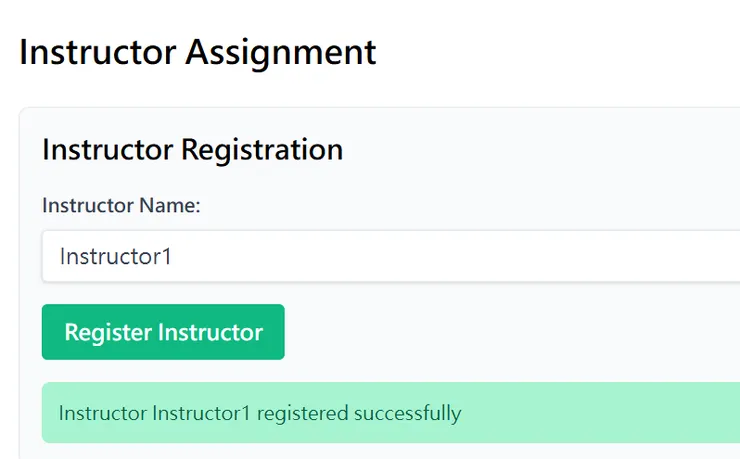Place cursor after 'Instructor1' text in field
This screenshot has height=459, width=740.
(174, 256)
